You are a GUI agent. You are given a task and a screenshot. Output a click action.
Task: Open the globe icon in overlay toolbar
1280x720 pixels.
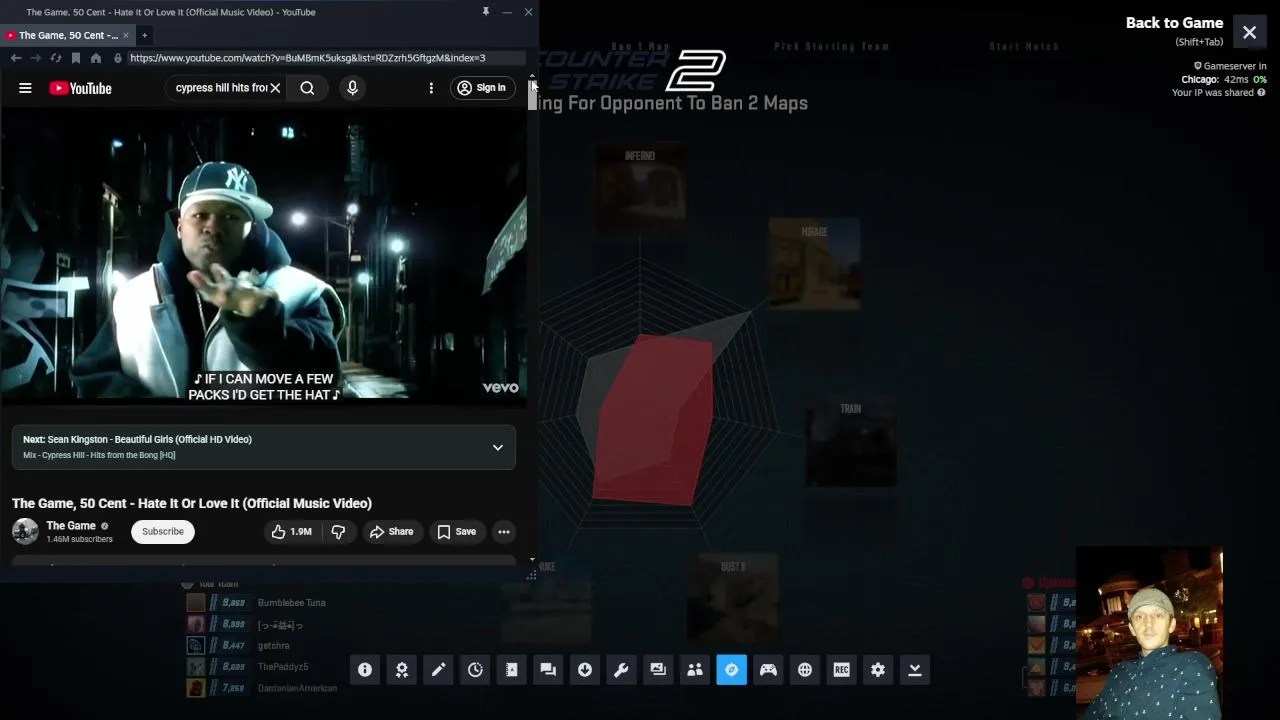click(805, 670)
